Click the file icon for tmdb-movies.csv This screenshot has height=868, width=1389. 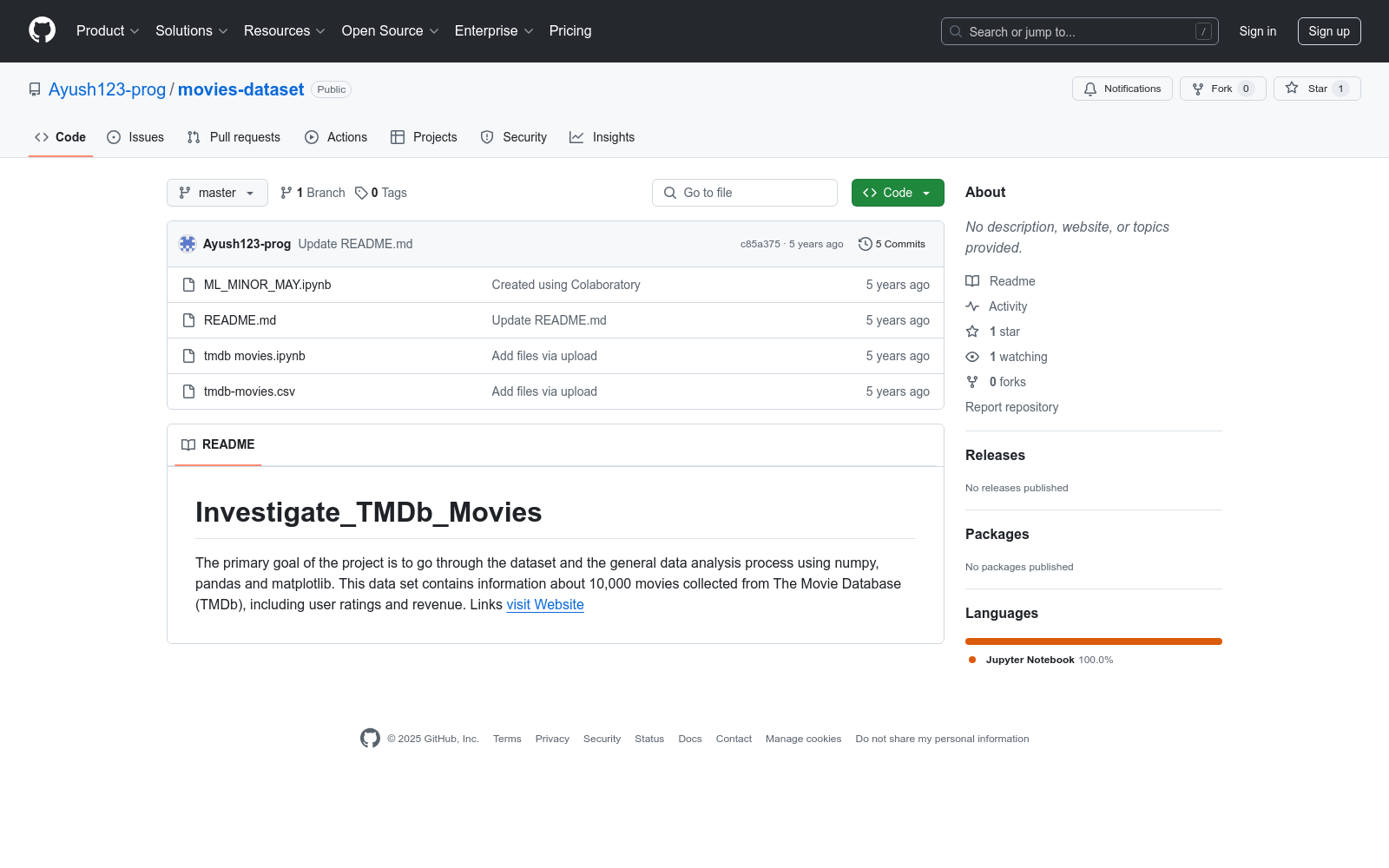point(188,391)
